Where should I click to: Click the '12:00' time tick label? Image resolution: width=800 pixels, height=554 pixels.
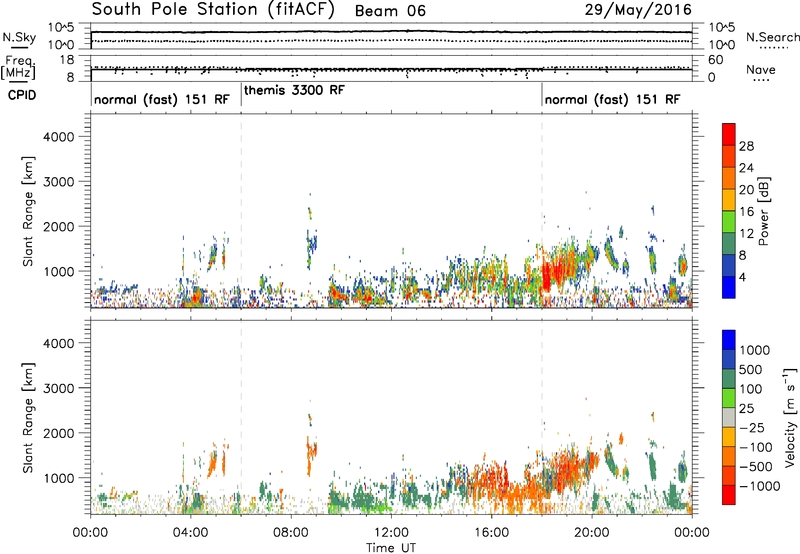click(391, 533)
